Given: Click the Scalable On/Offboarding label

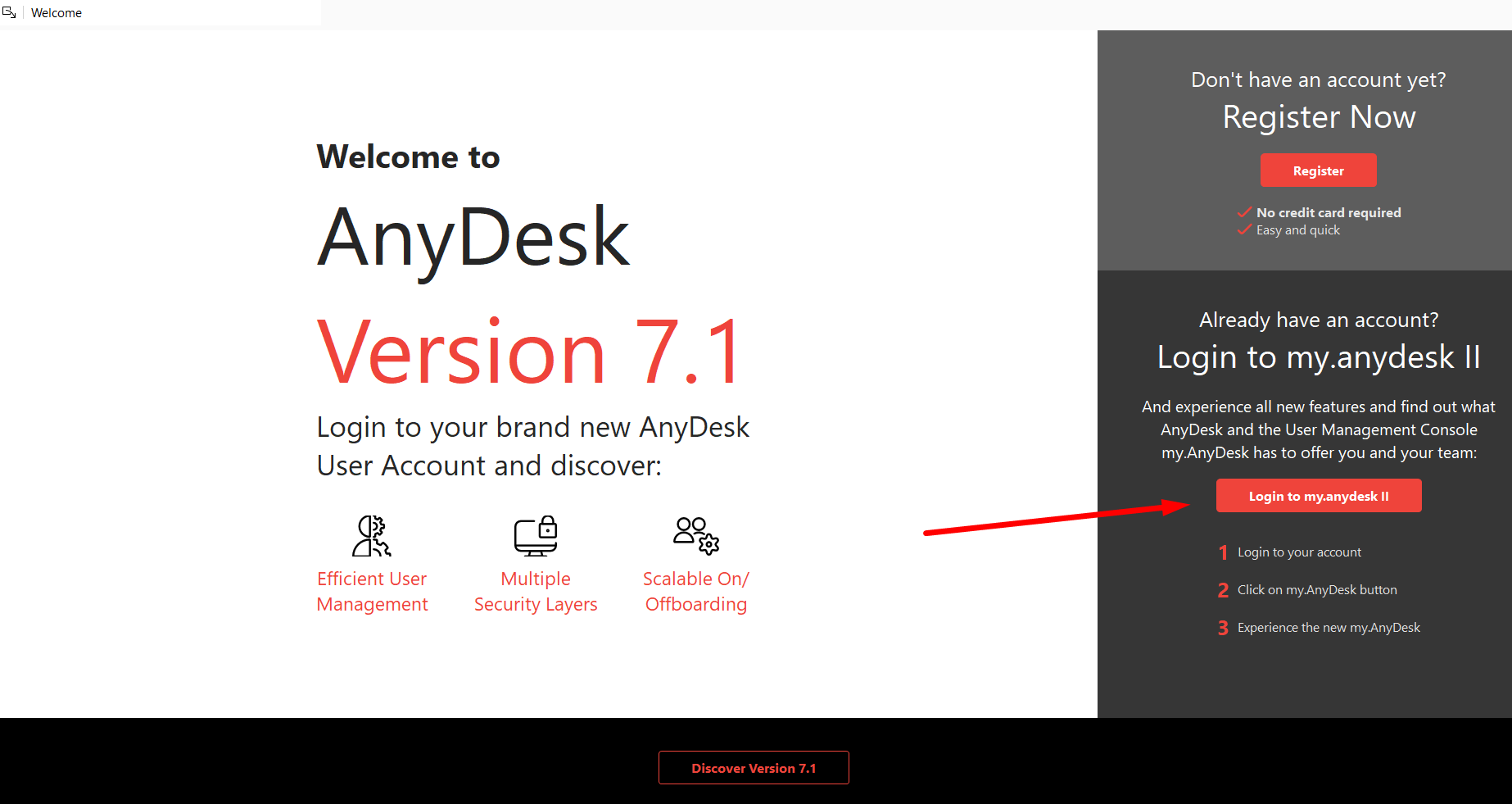Looking at the screenshot, I should click(x=696, y=591).
